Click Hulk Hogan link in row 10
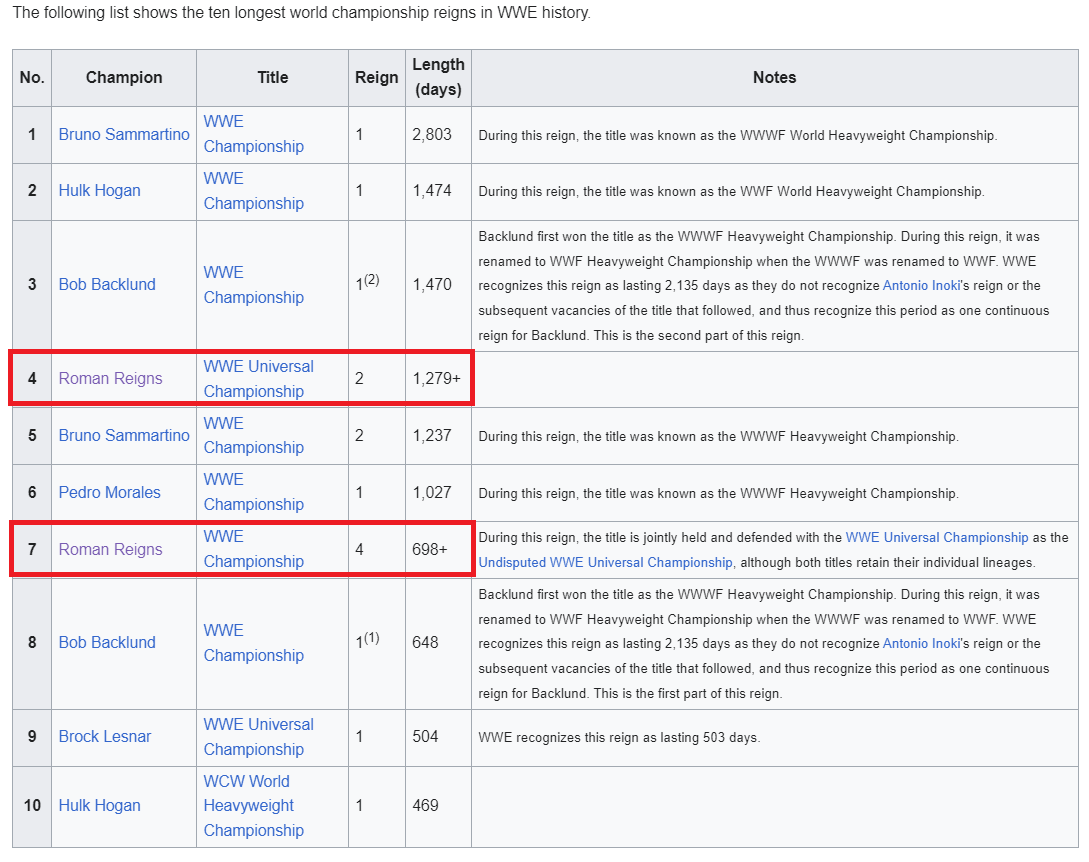The width and height of the screenshot is (1089, 862). click(99, 805)
